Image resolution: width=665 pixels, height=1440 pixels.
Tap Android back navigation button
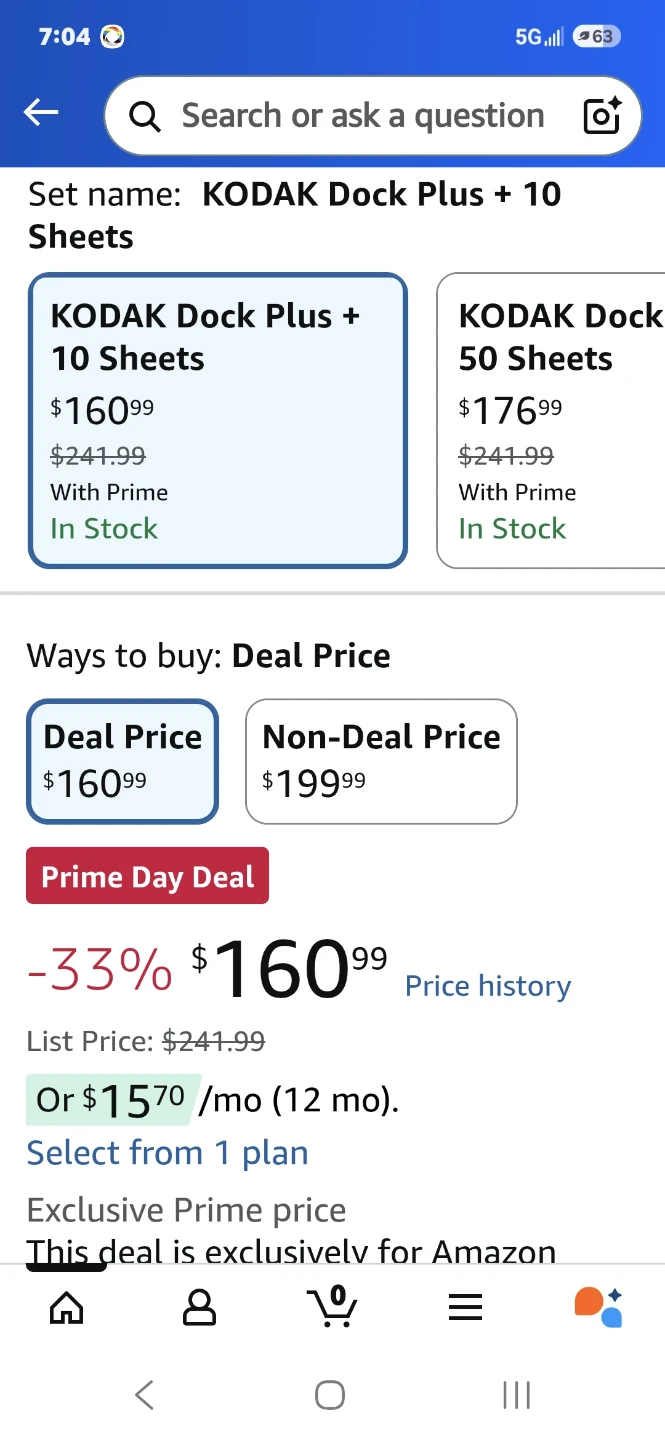tap(145, 1394)
